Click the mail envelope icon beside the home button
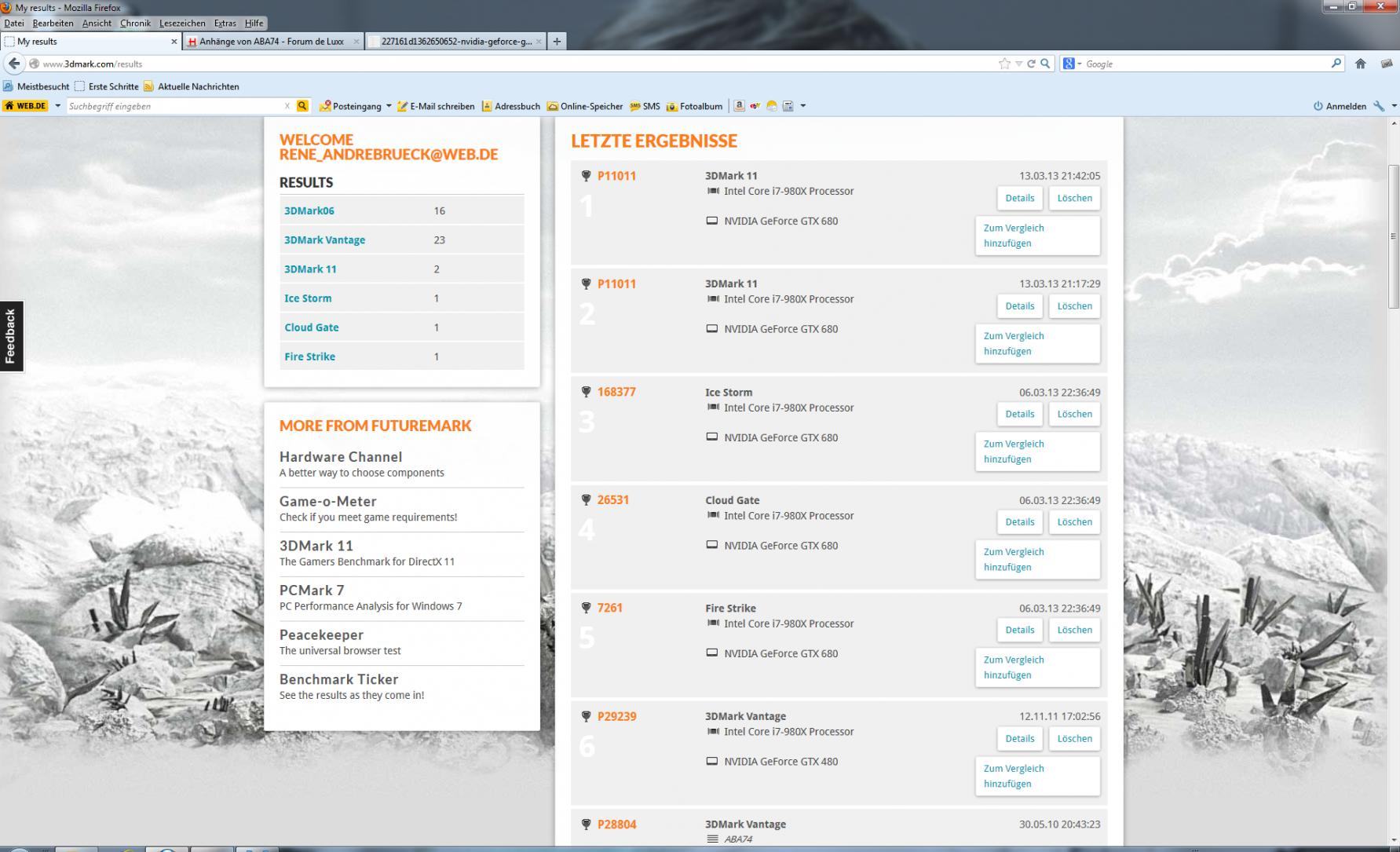1400x852 pixels. (x=1386, y=64)
